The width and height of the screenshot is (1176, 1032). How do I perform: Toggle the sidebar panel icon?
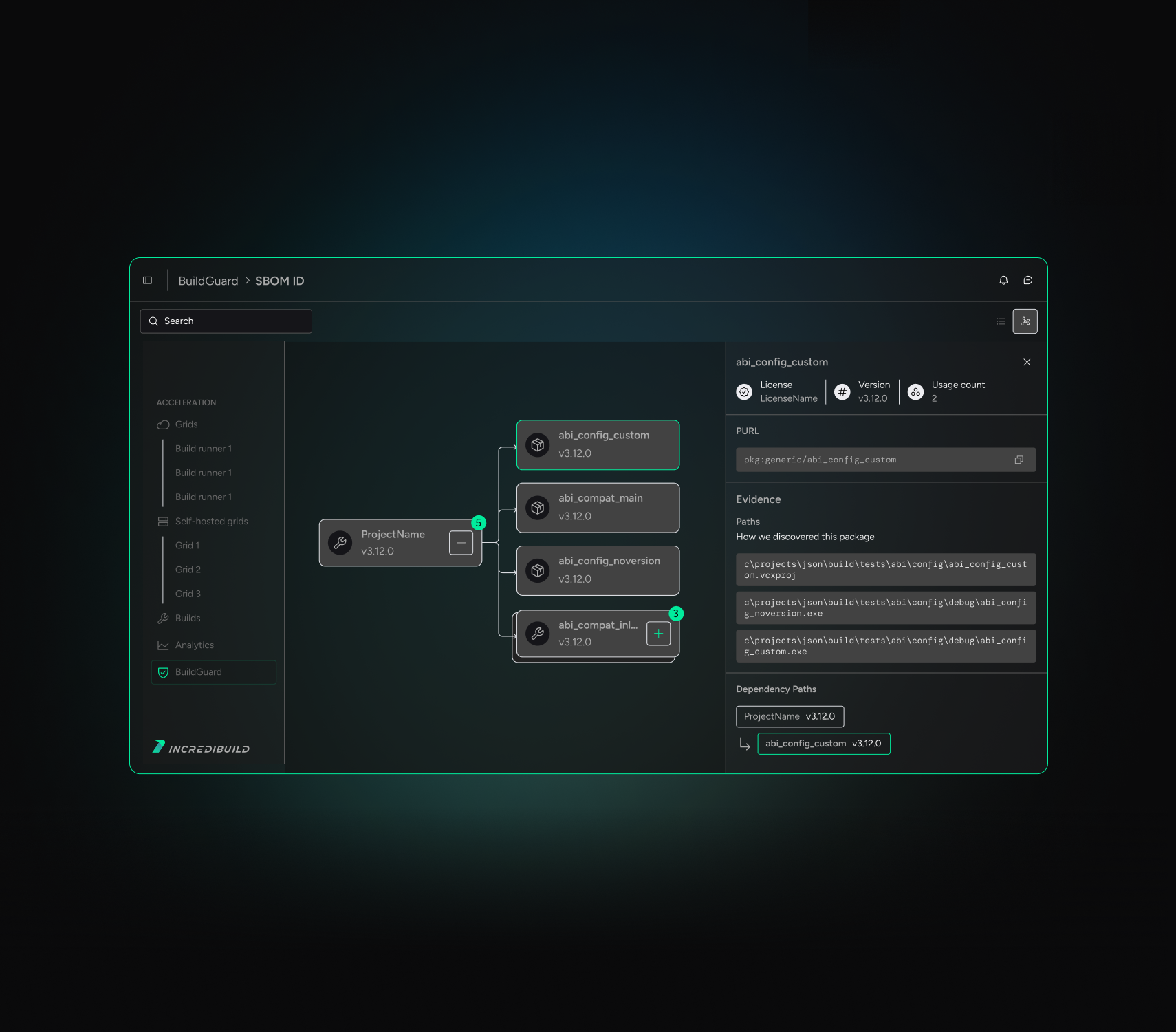(x=147, y=281)
